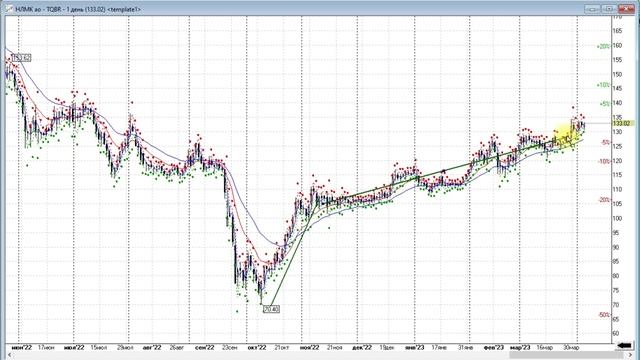Click the окт'22 date label on the time axis
The height and width of the screenshot is (360, 640).
257,347
